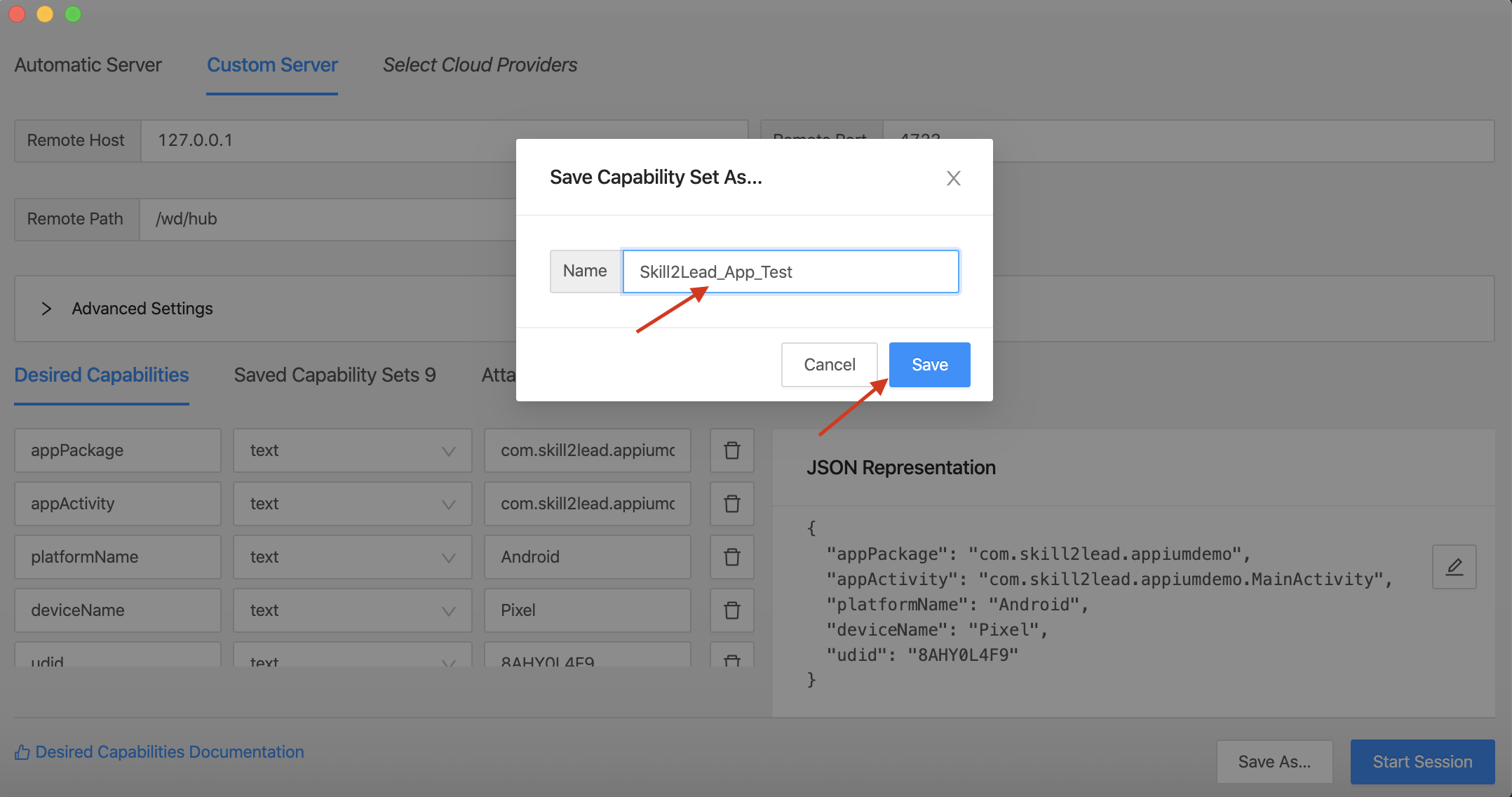Click thumbs-up Desired Capabilities Documentation icon
The height and width of the screenshot is (797, 1512).
(22, 752)
